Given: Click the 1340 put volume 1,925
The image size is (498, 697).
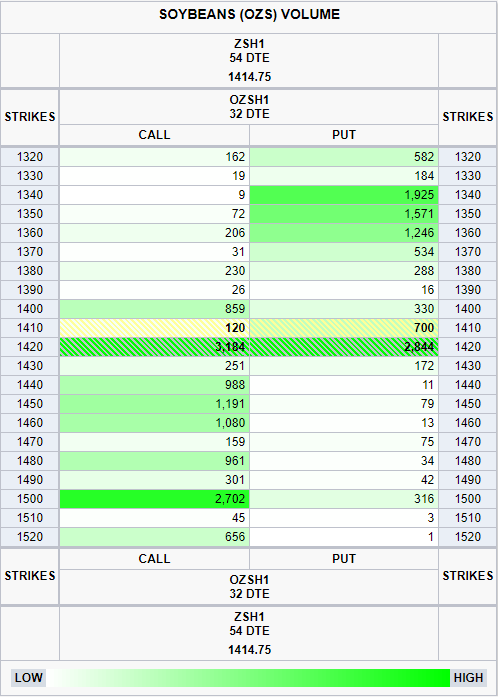Looking at the screenshot, I should pos(344,195).
